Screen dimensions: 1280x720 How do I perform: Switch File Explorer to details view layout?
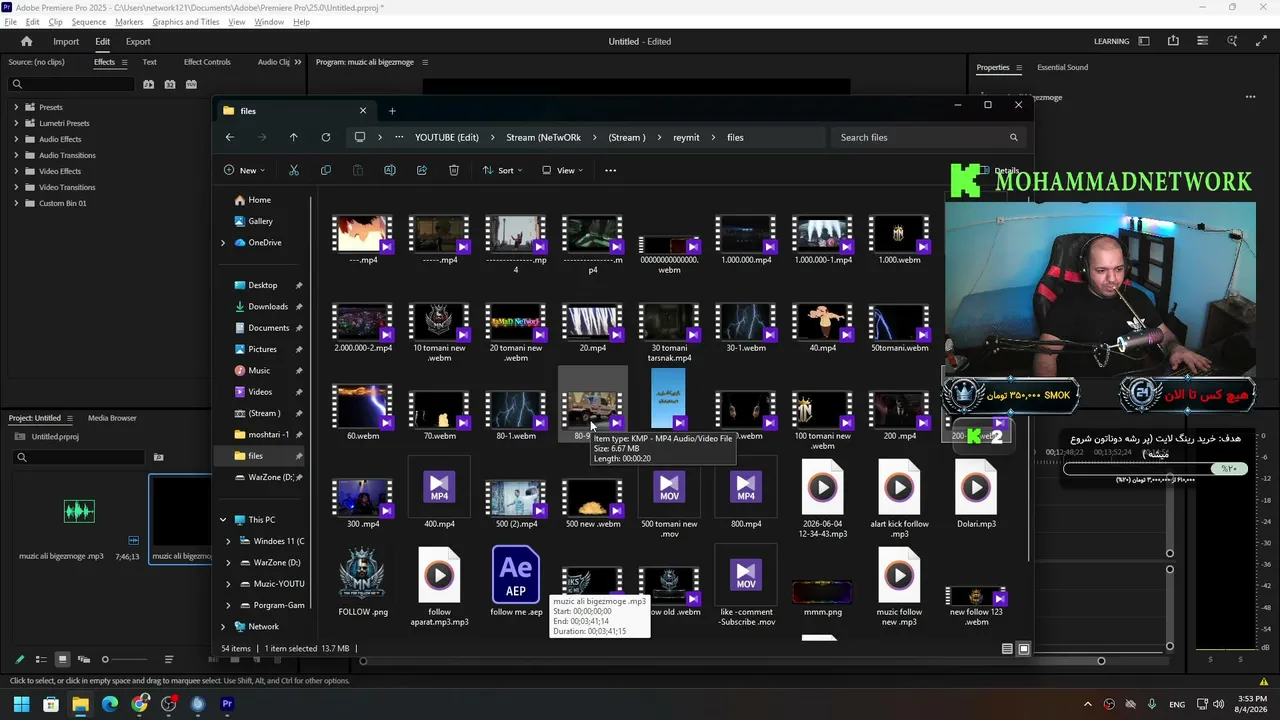[1007, 649]
